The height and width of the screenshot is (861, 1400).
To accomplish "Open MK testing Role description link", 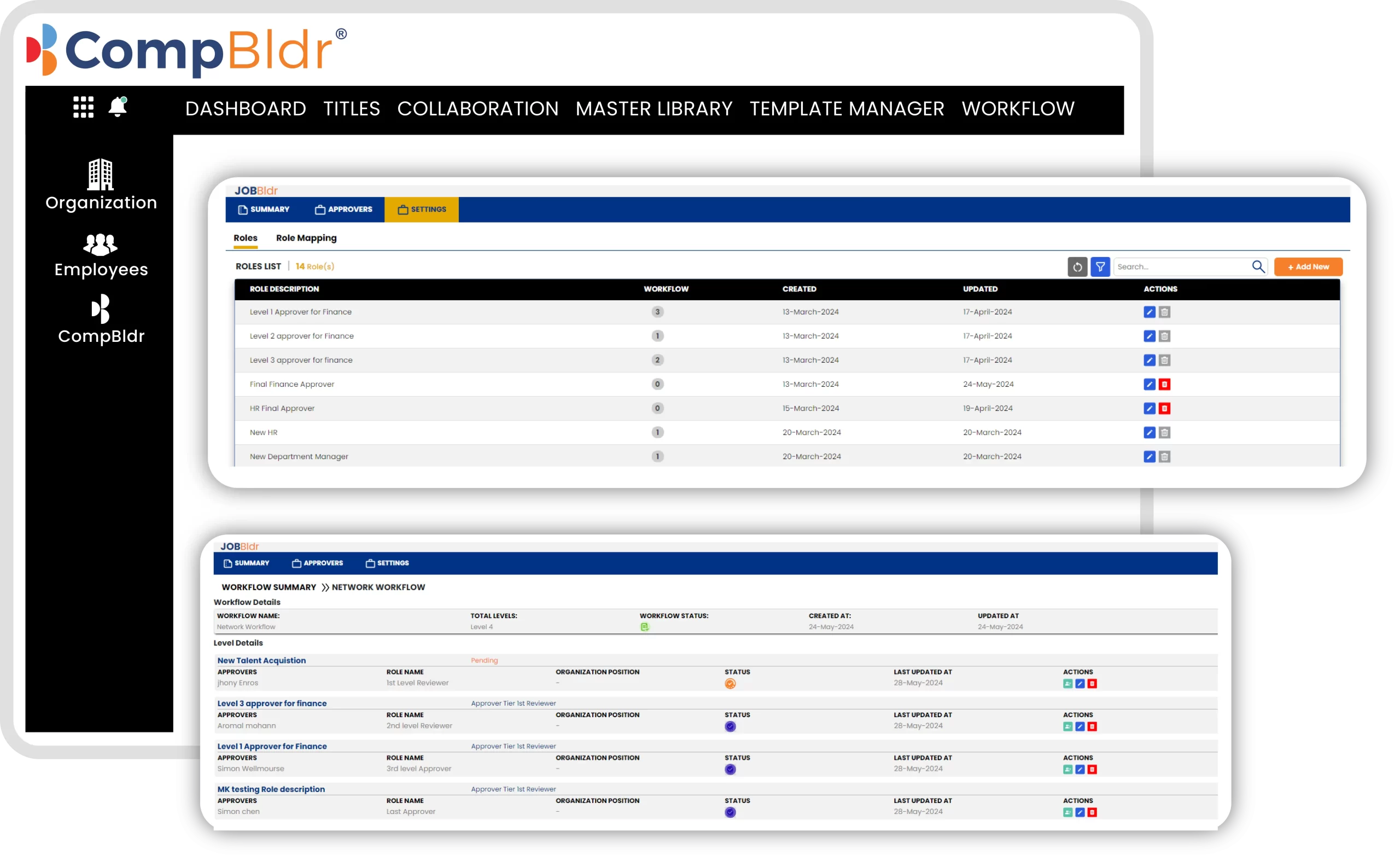I will click(x=271, y=790).
